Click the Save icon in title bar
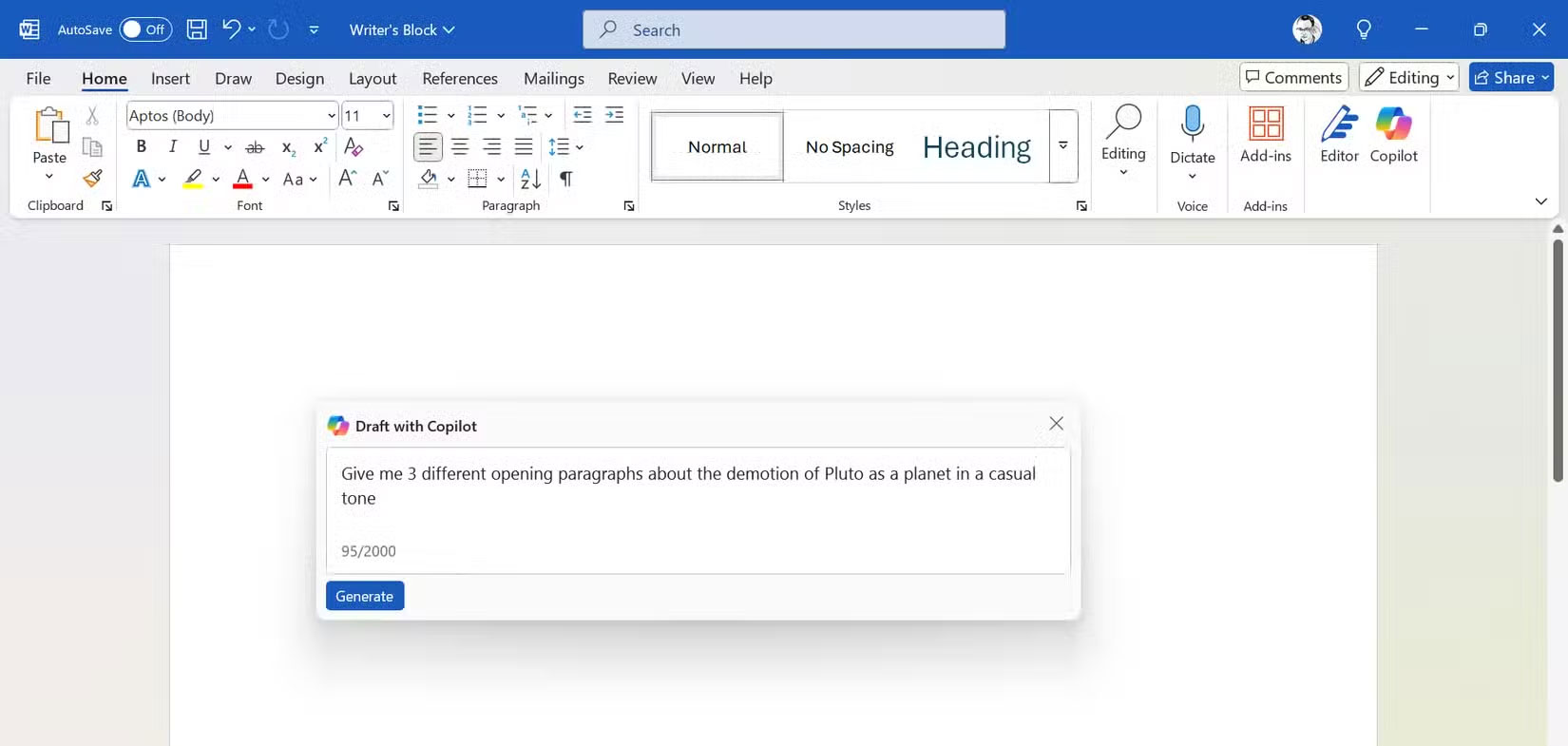 click(197, 29)
